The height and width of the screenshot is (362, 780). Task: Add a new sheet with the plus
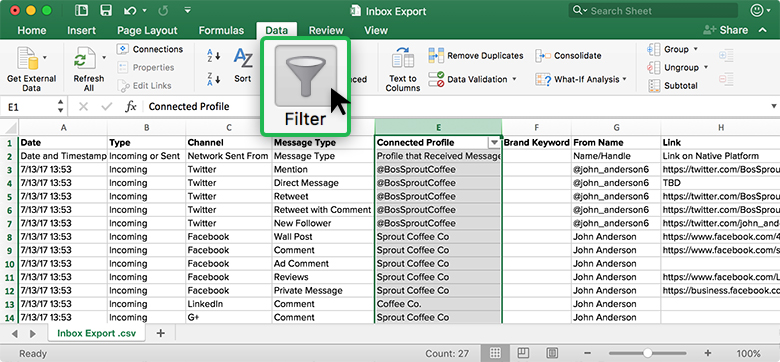pos(160,333)
